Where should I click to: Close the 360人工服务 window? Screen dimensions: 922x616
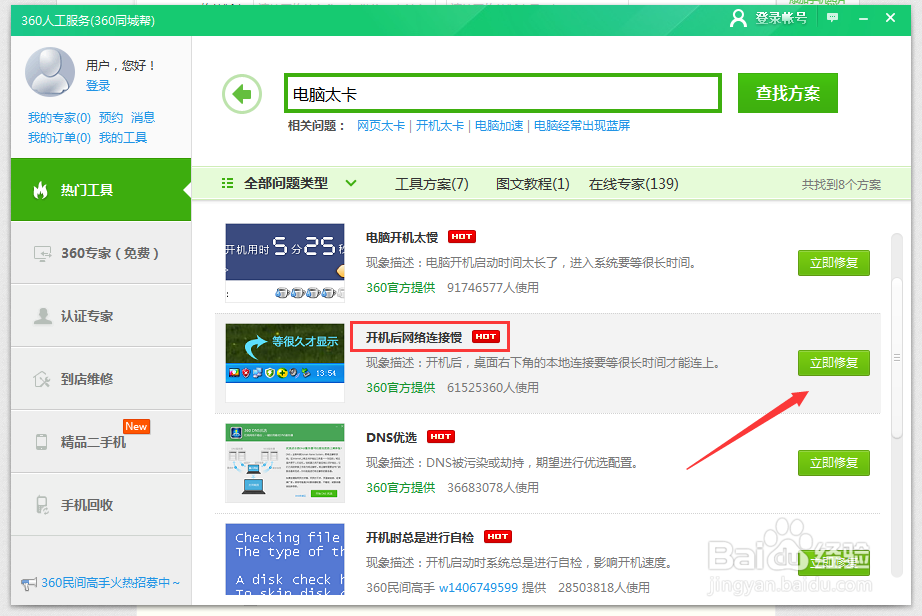(890, 18)
